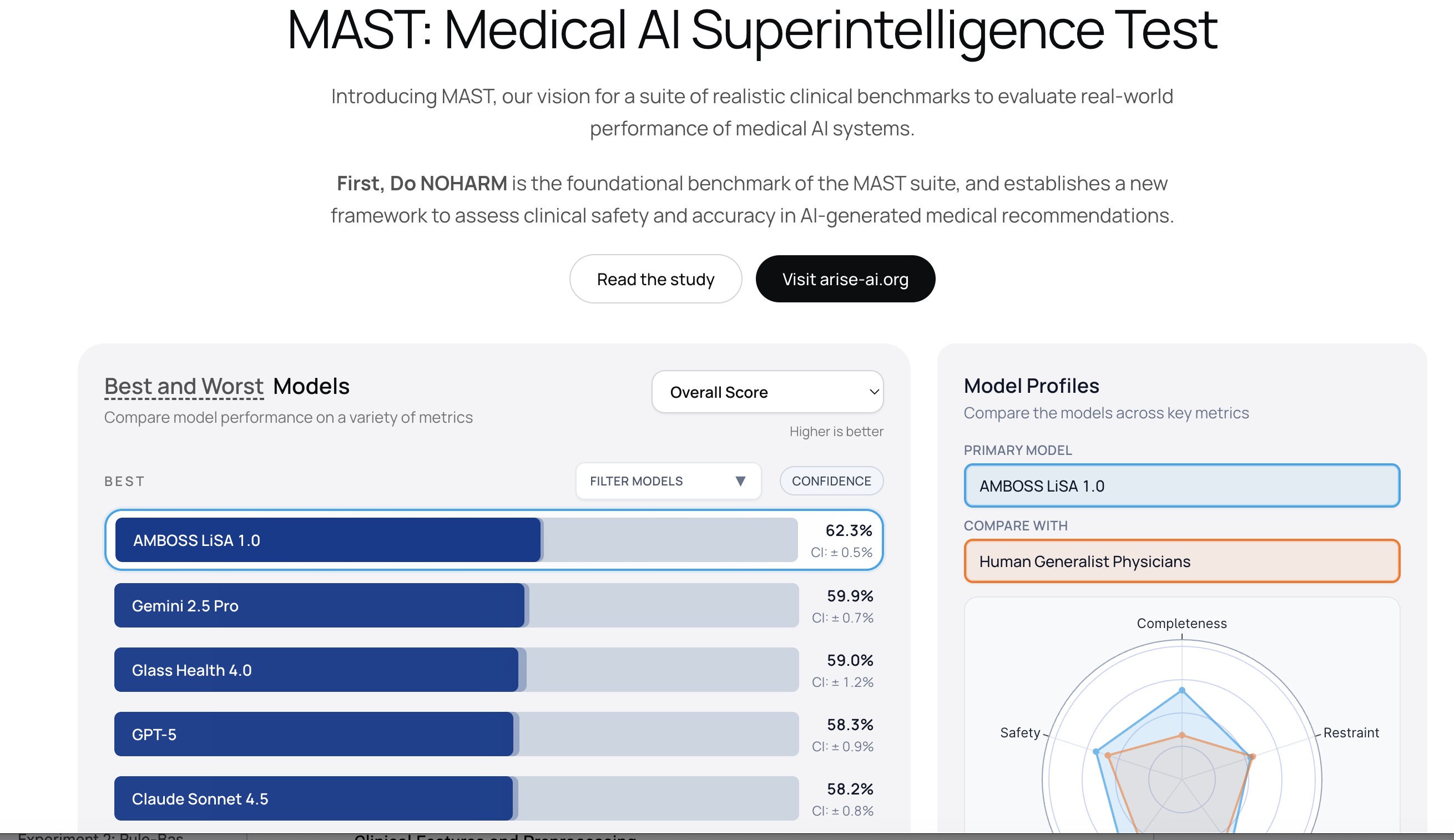
Task: Open the Compare With Human Generalist Physicians selector
Action: click(1181, 561)
